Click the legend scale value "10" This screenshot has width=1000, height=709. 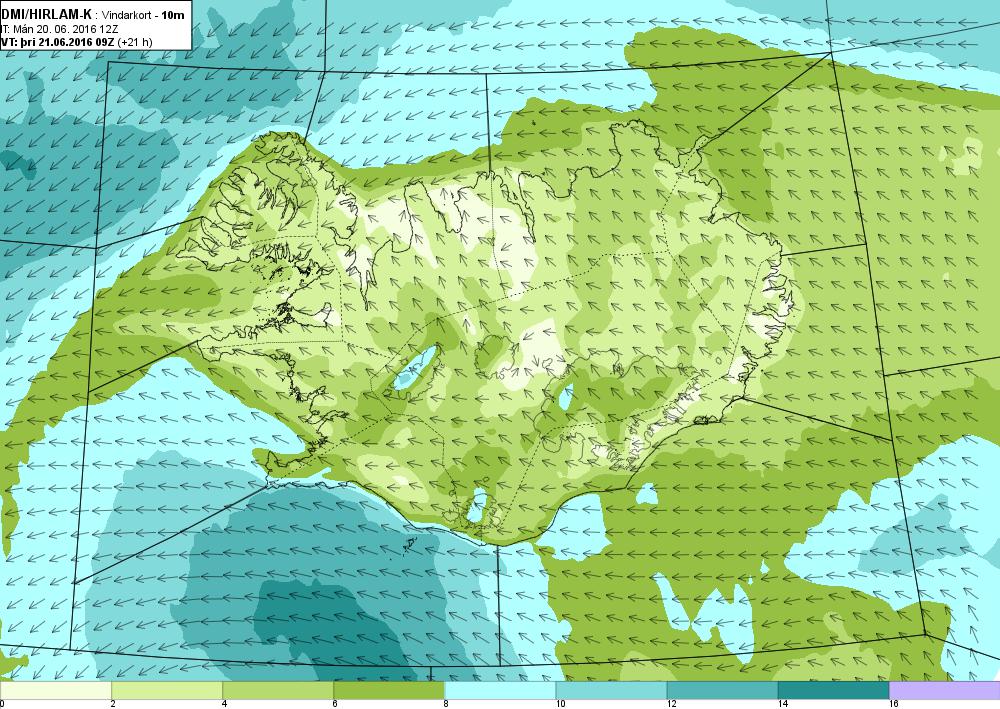[x=560, y=704]
